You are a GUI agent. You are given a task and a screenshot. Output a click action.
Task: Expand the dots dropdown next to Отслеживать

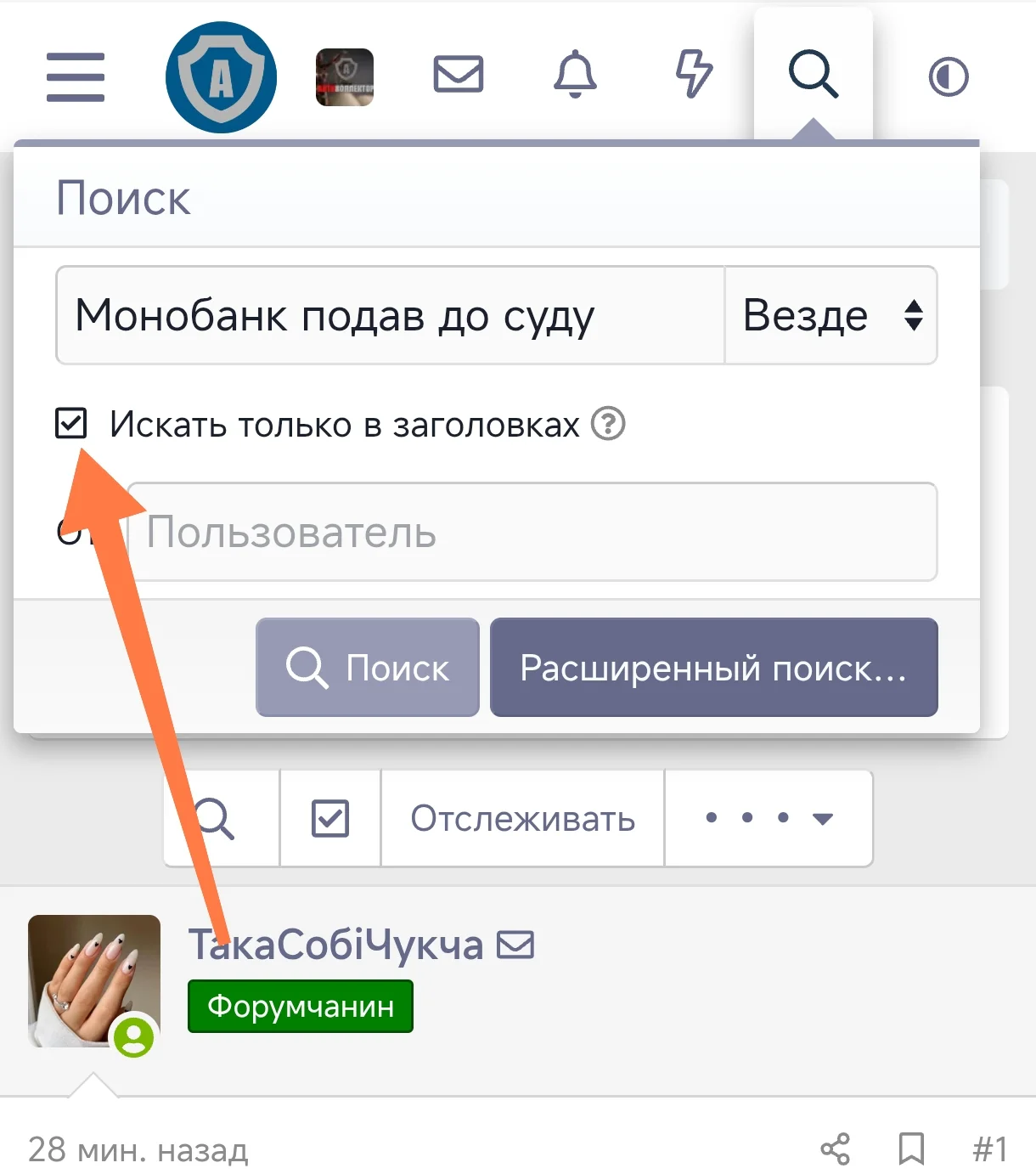(x=767, y=818)
